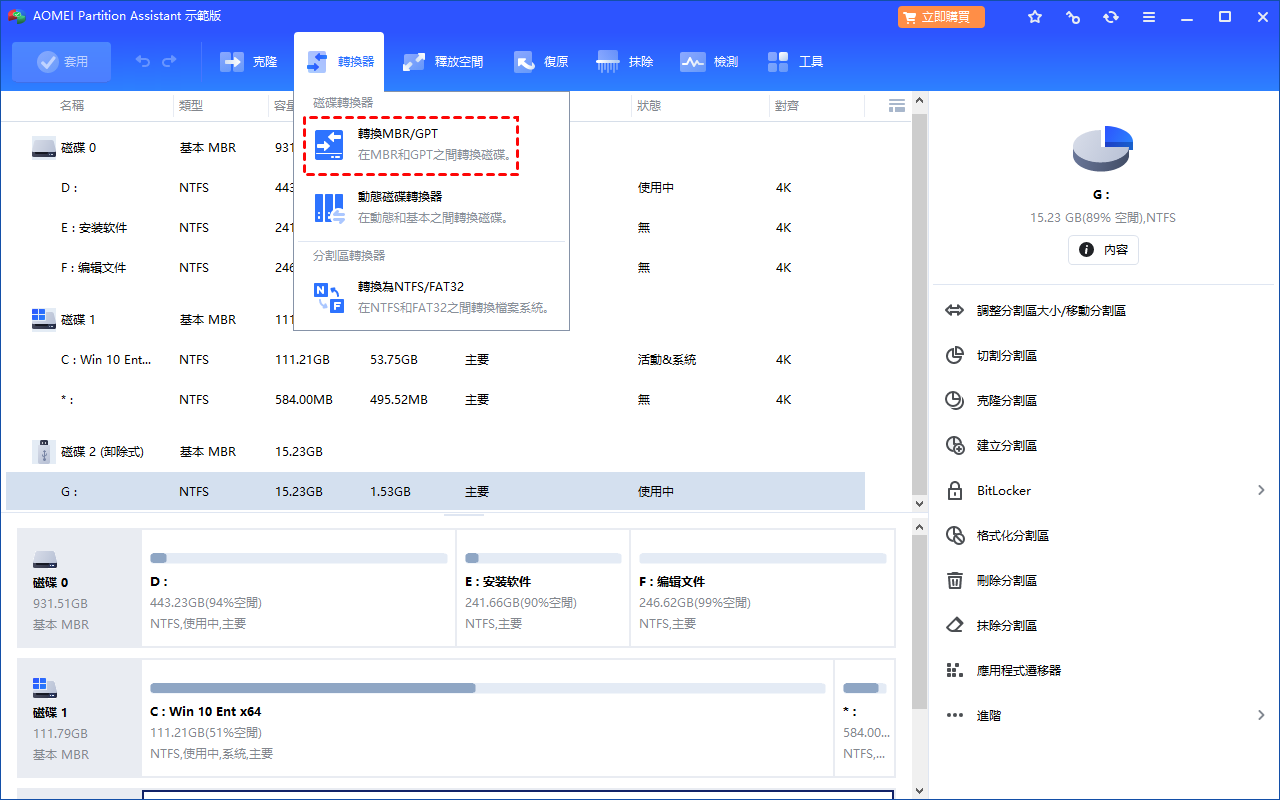
Task: Open the 檢測 test tool
Action: click(709, 62)
